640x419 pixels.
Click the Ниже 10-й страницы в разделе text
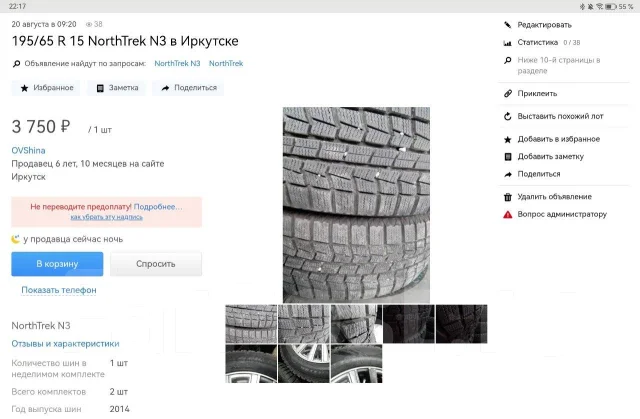click(559, 65)
